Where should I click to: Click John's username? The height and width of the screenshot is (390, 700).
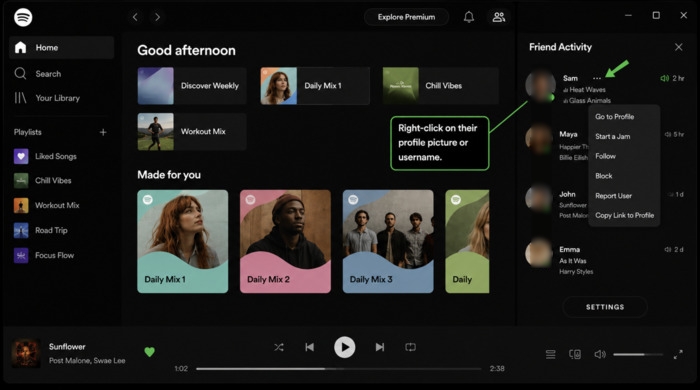click(x=567, y=194)
